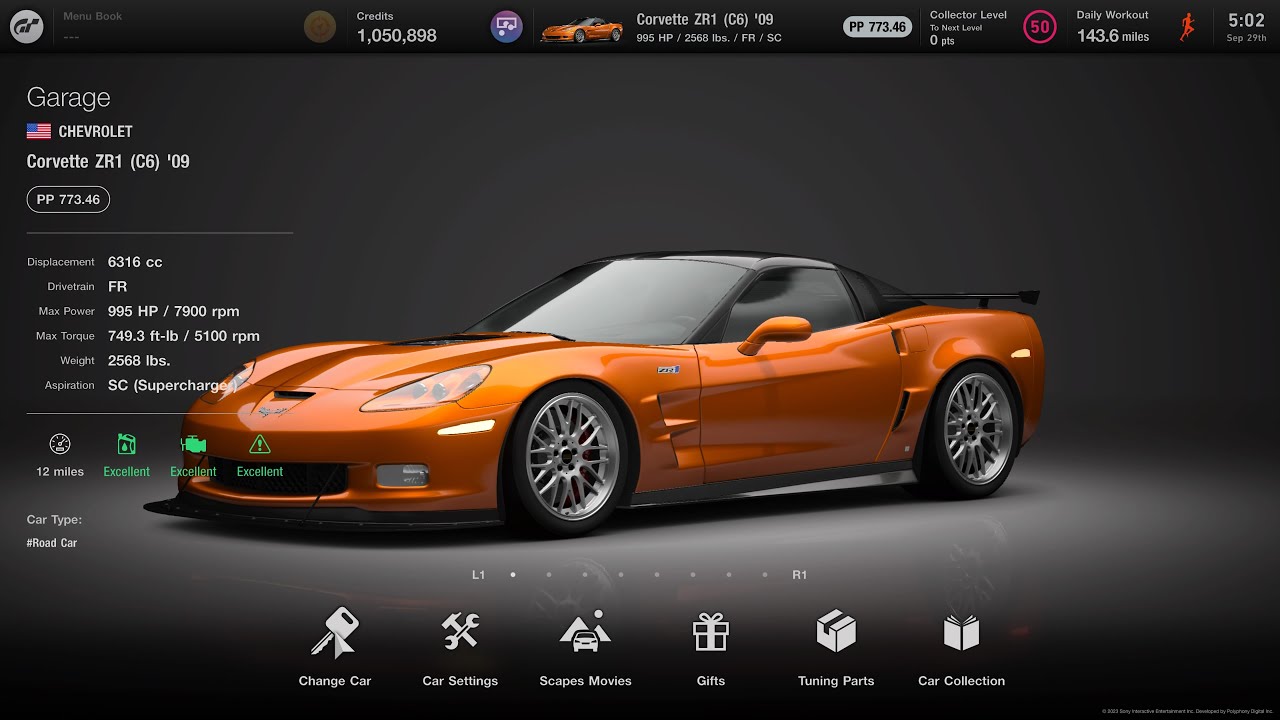Click the Sep 29th date text
Image resolution: width=1280 pixels, height=720 pixels.
coord(1246,38)
